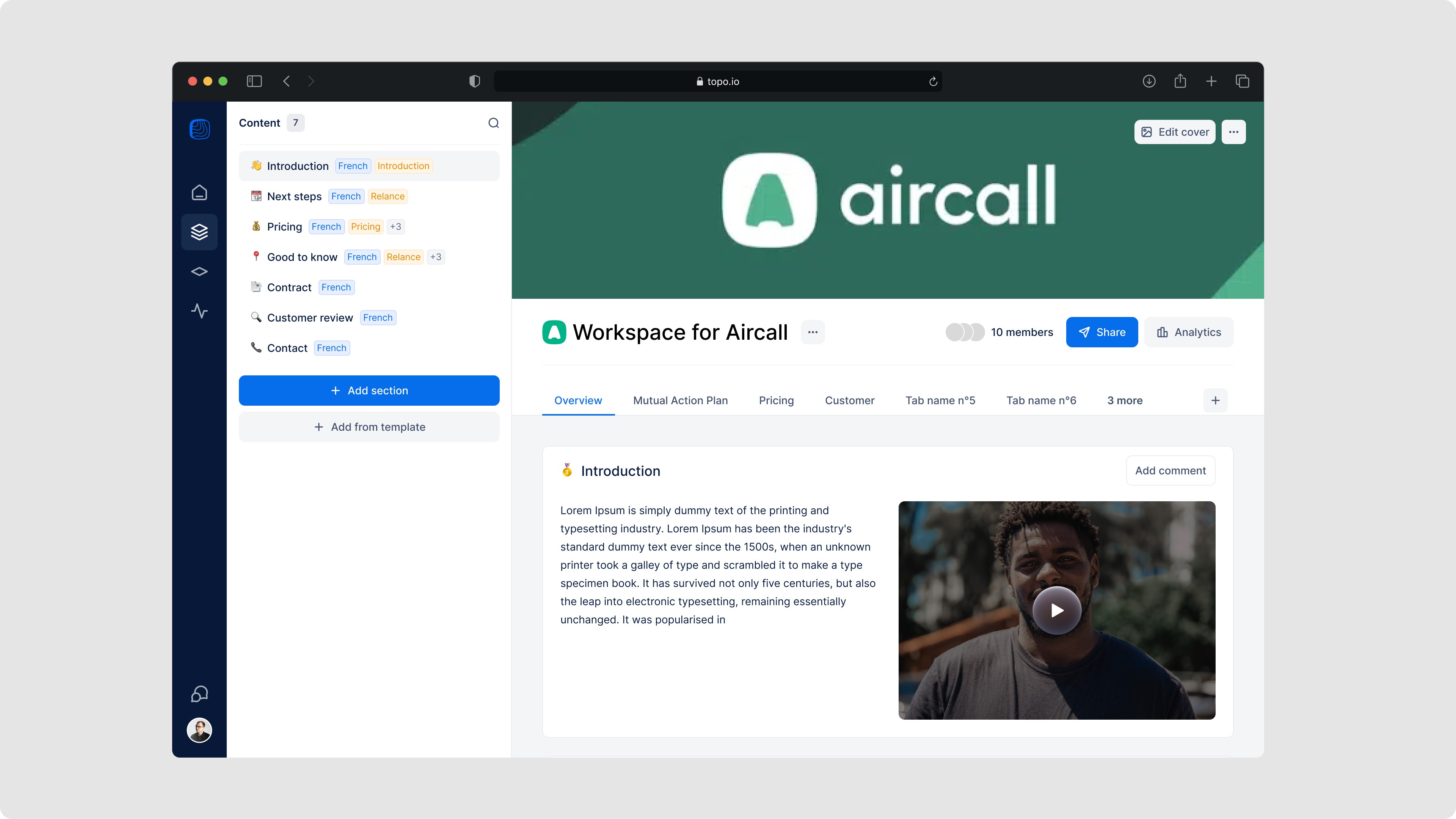This screenshot has width=1456, height=819.
Task: Click the Add section button
Action: click(x=369, y=391)
